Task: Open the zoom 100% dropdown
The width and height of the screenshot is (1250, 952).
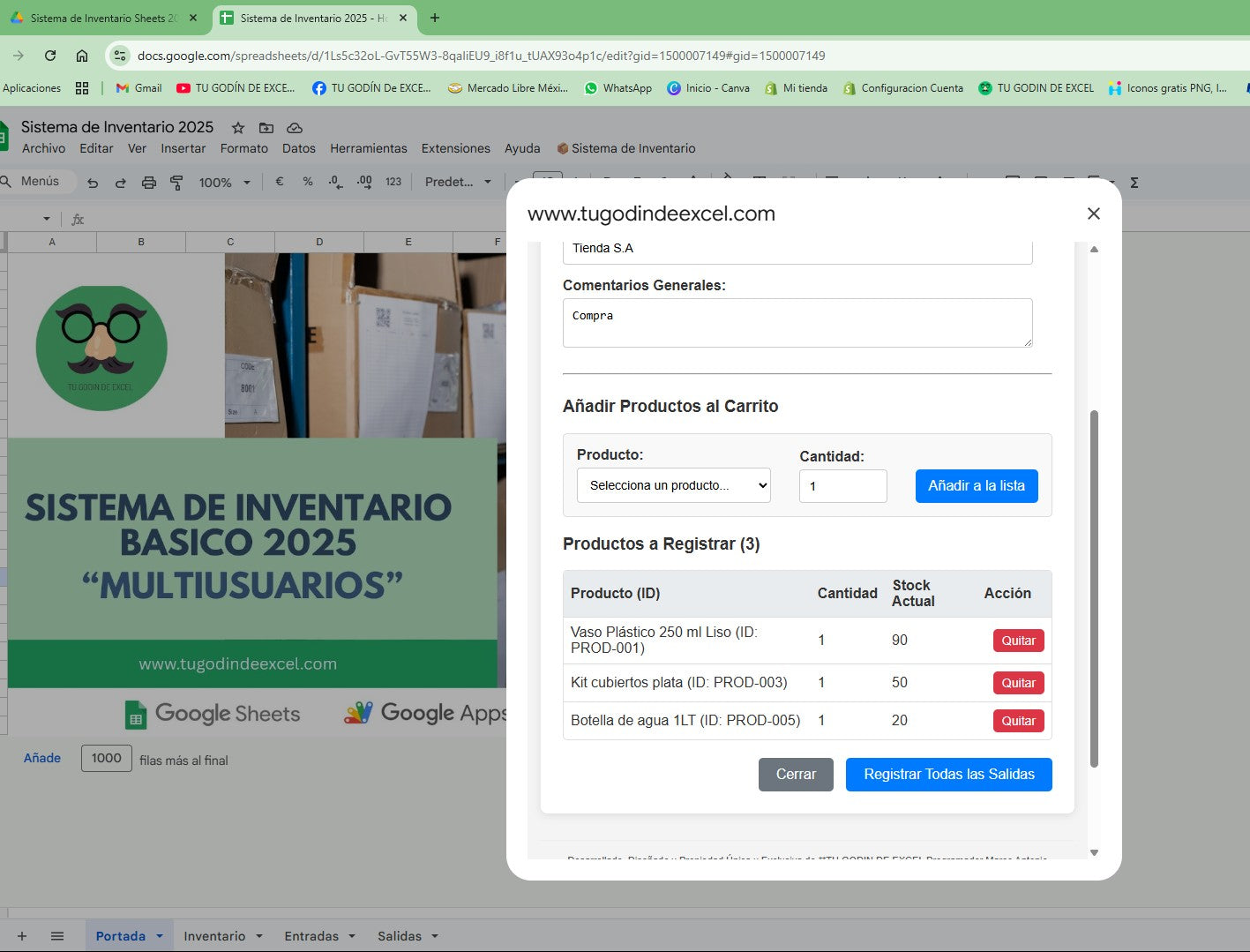Action: [224, 183]
